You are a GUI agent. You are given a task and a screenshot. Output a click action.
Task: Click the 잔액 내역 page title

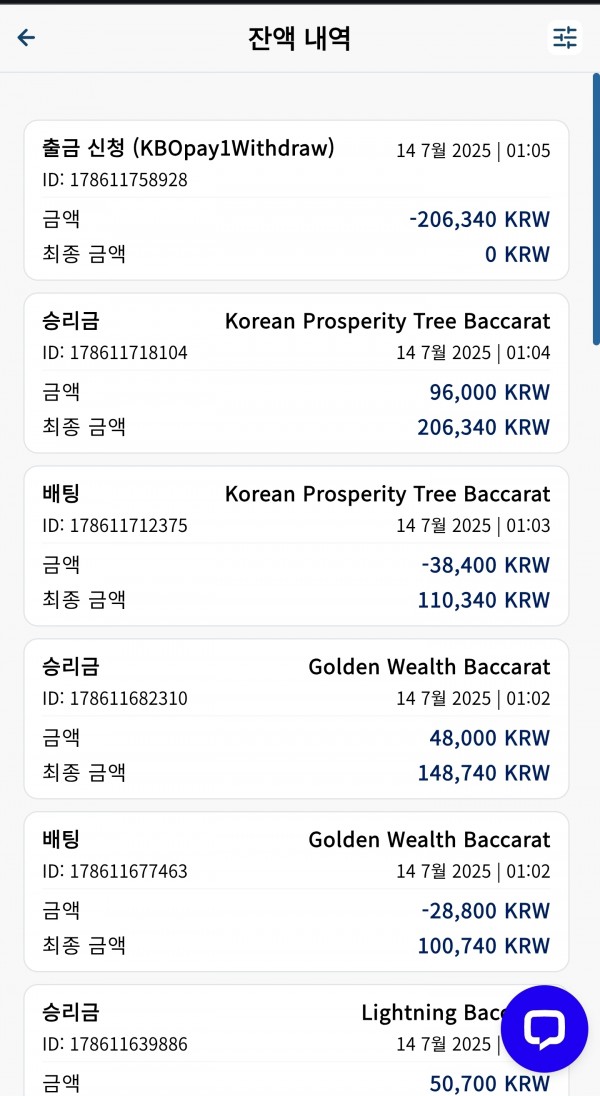[x=299, y=38]
